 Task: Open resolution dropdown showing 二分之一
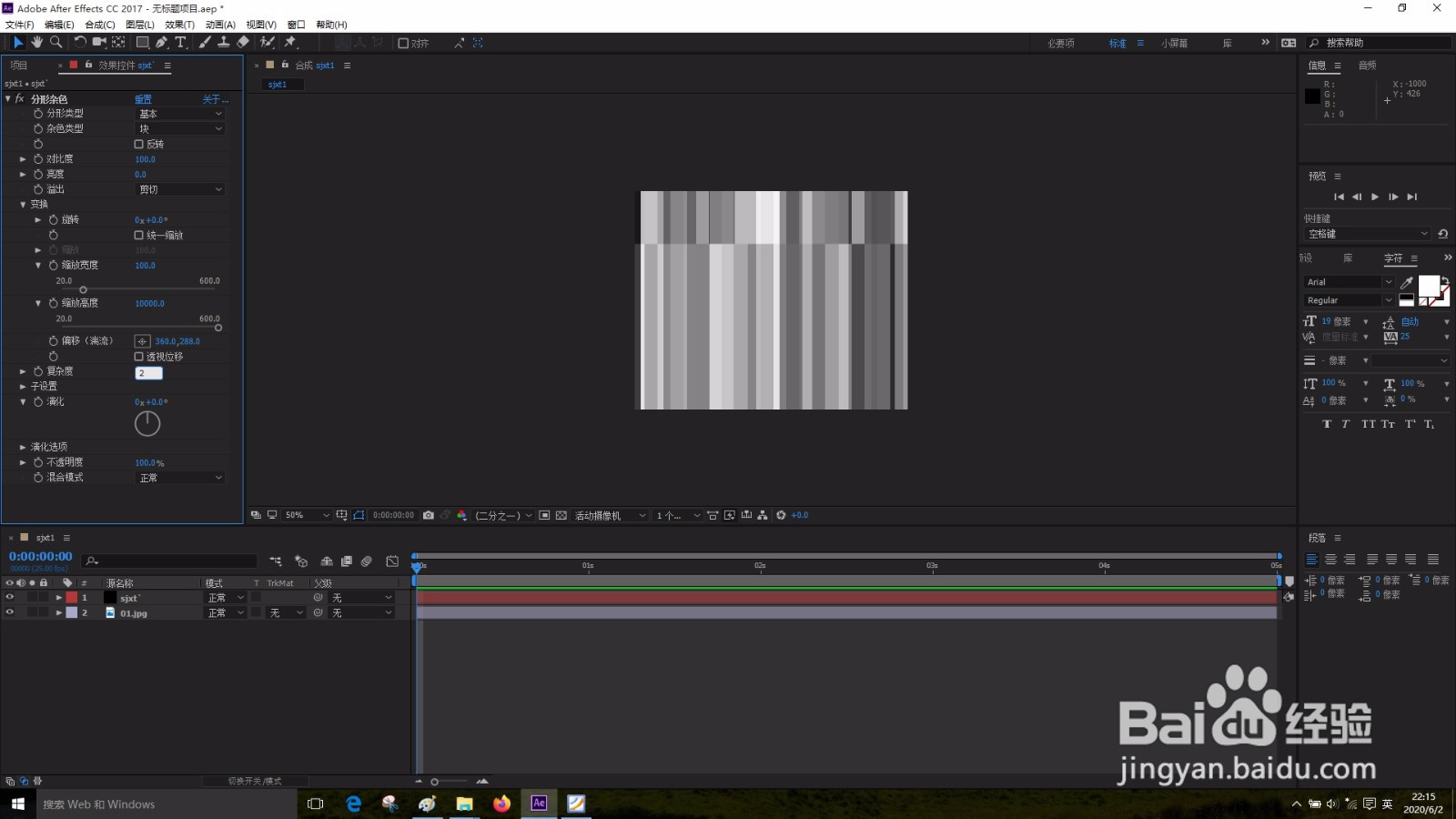pyautogui.click(x=504, y=515)
